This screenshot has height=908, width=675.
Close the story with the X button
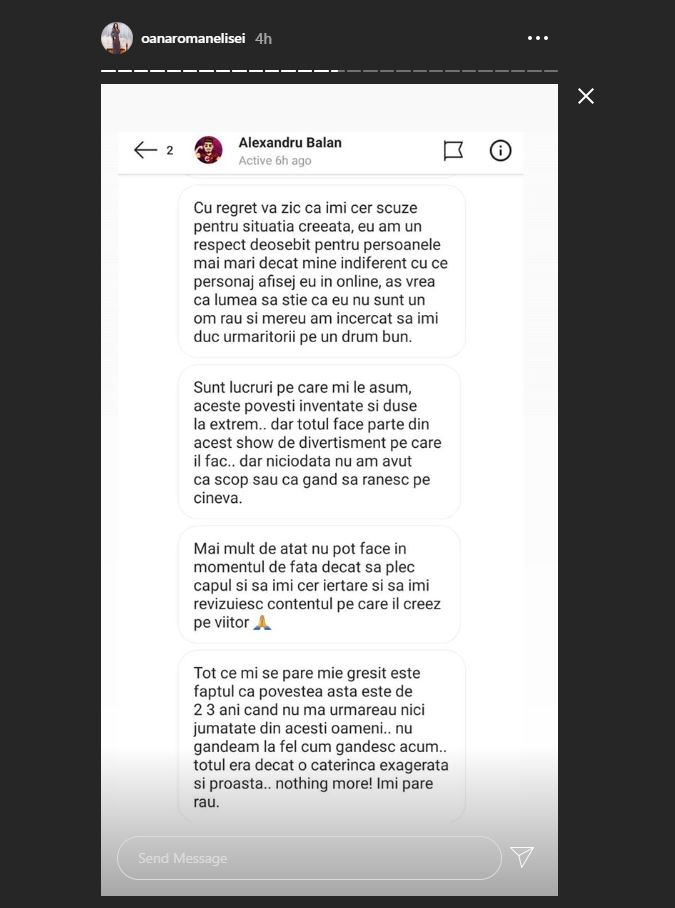586,96
